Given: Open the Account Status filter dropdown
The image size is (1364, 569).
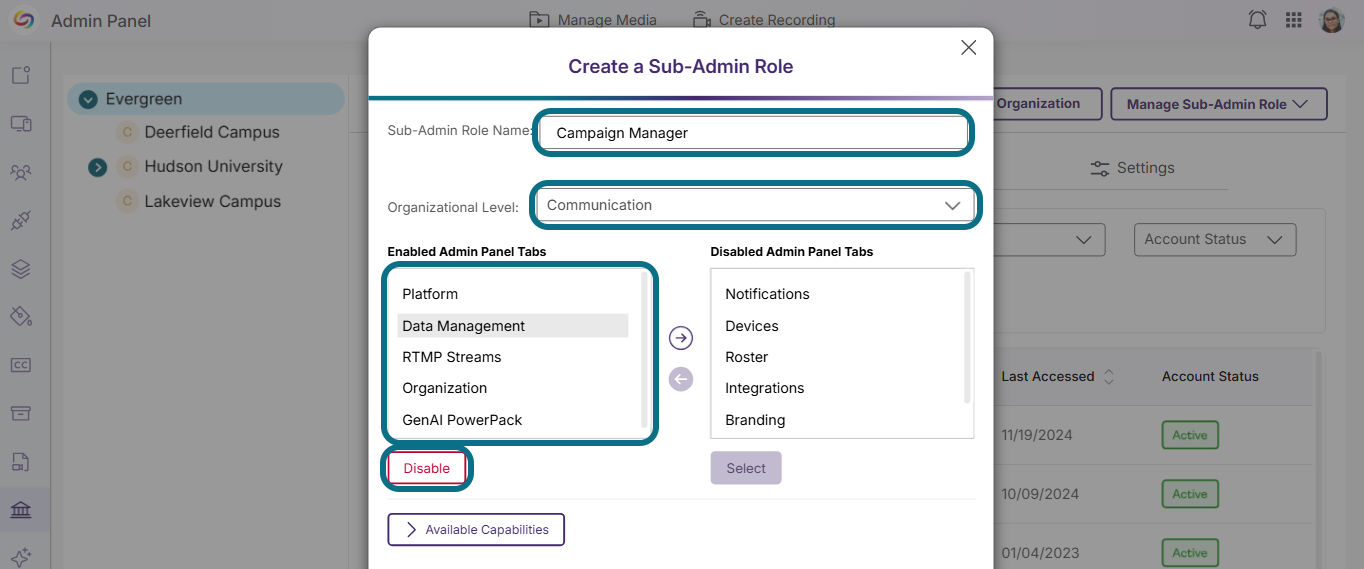Looking at the screenshot, I should click(1214, 239).
